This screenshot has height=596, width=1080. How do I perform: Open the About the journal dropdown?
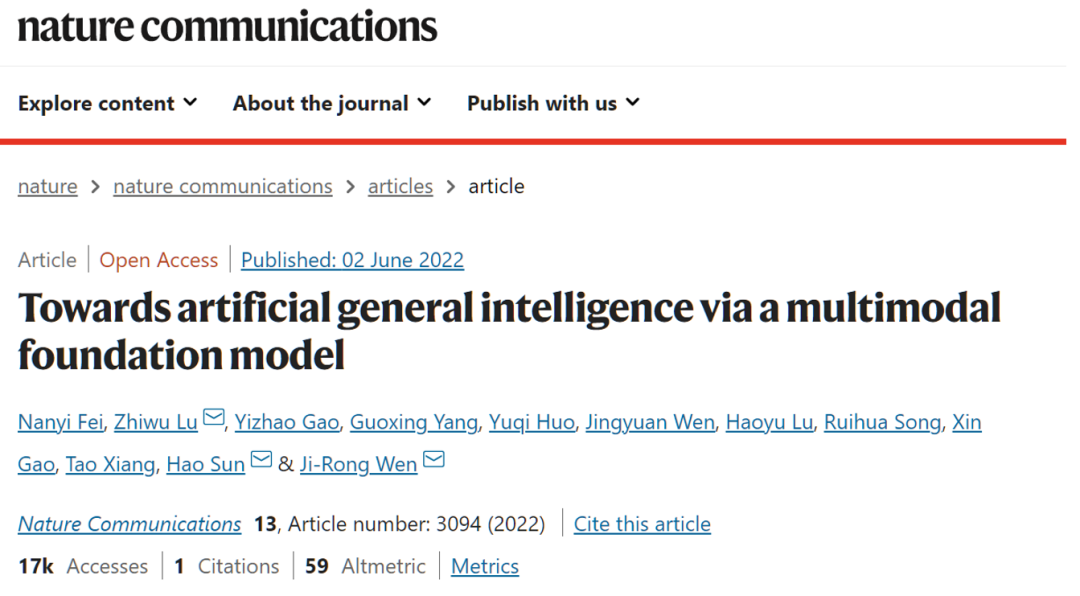[x=332, y=103]
